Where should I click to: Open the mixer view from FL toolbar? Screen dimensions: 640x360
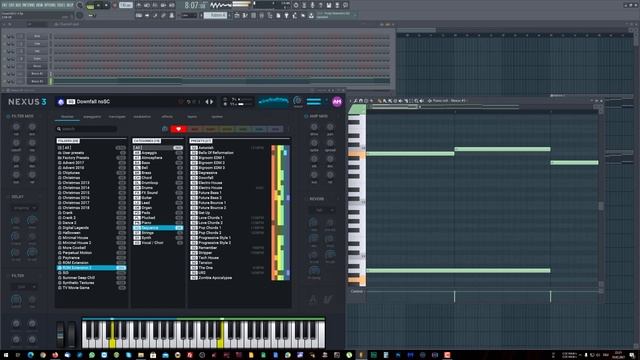point(262,16)
